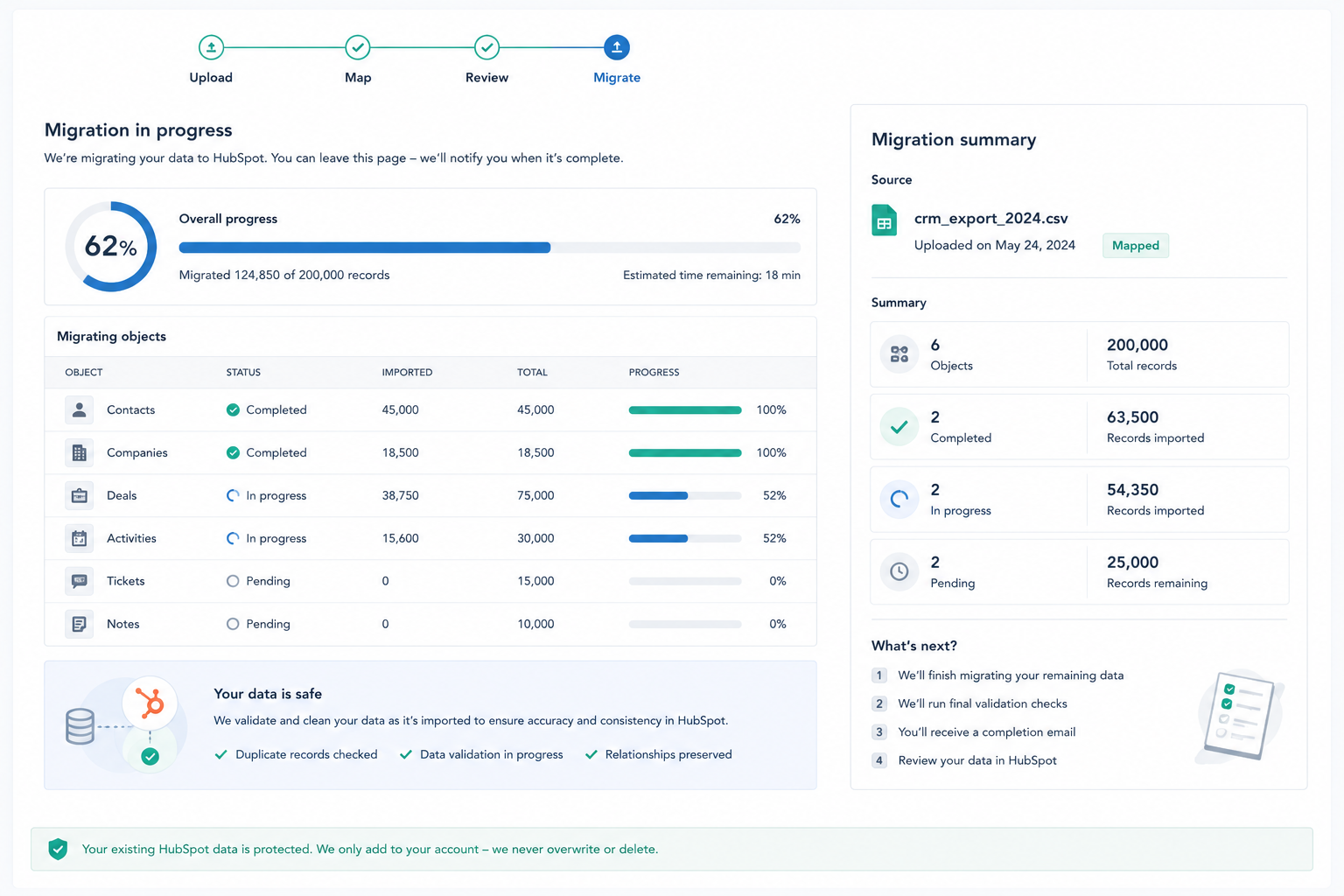Click 'Migrated 124,850 of 200,000 records' text
This screenshot has width=1344, height=896.
[x=284, y=275]
